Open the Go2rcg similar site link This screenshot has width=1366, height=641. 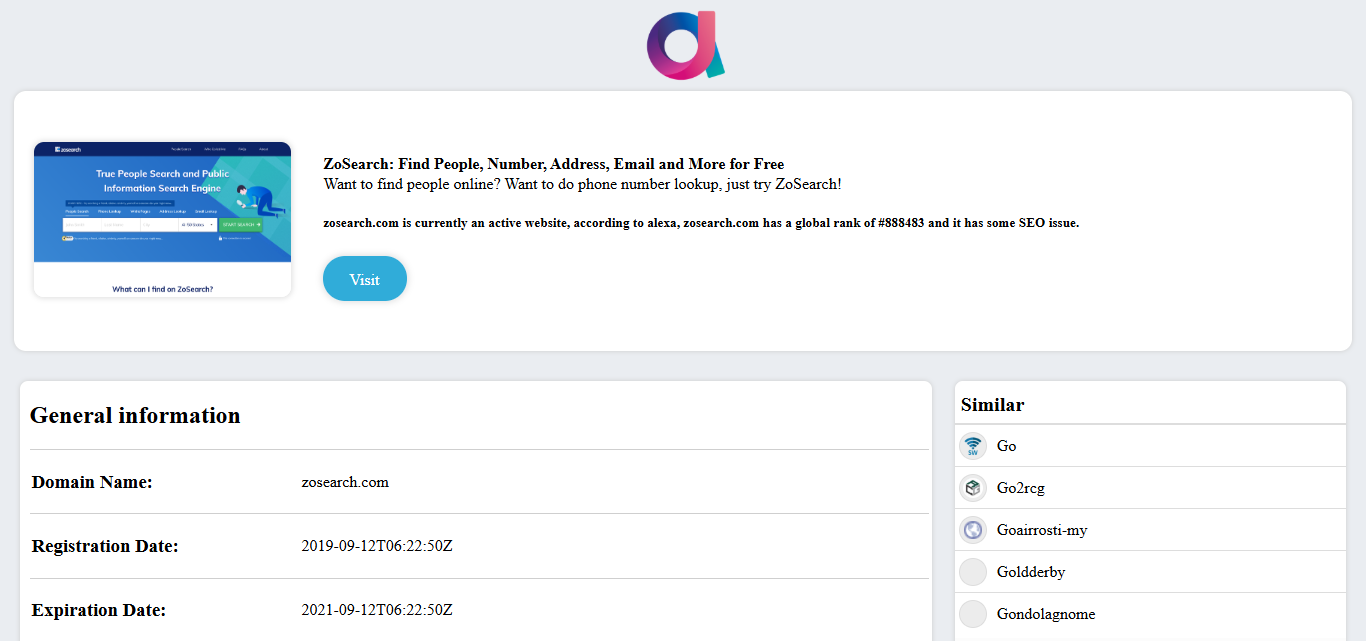coord(1021,488)
